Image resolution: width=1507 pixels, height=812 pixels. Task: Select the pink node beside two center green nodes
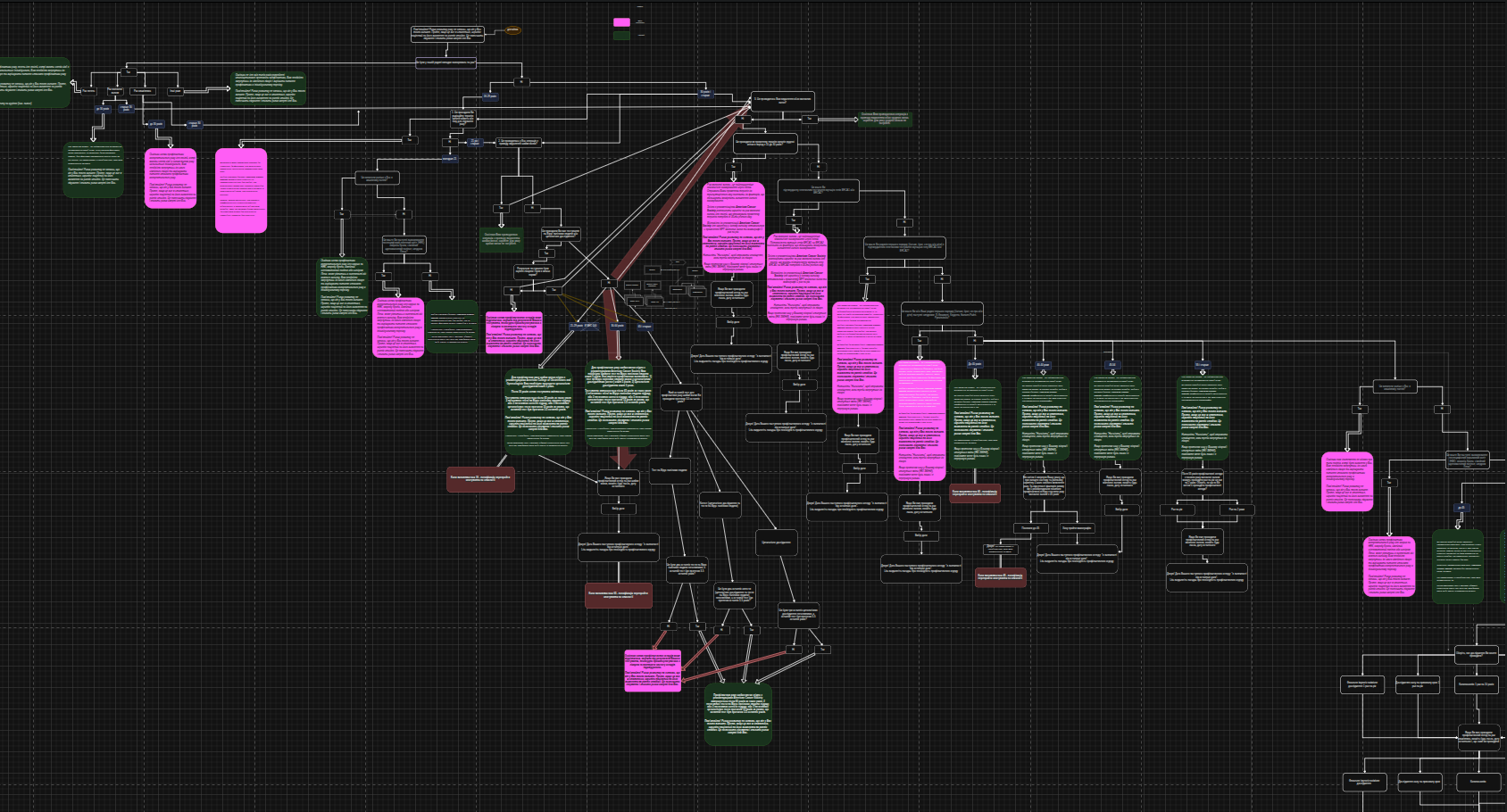(x=514, y=332)
